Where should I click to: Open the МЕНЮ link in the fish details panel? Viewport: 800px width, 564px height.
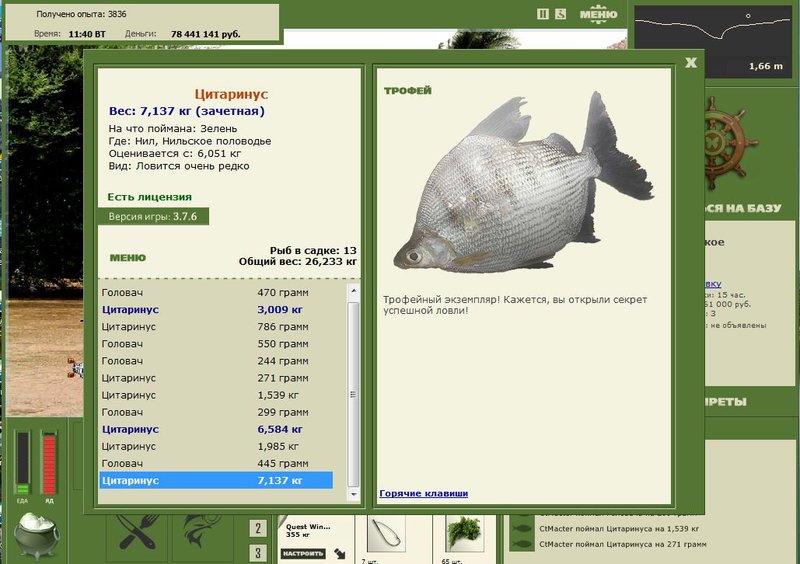(128, 258)
